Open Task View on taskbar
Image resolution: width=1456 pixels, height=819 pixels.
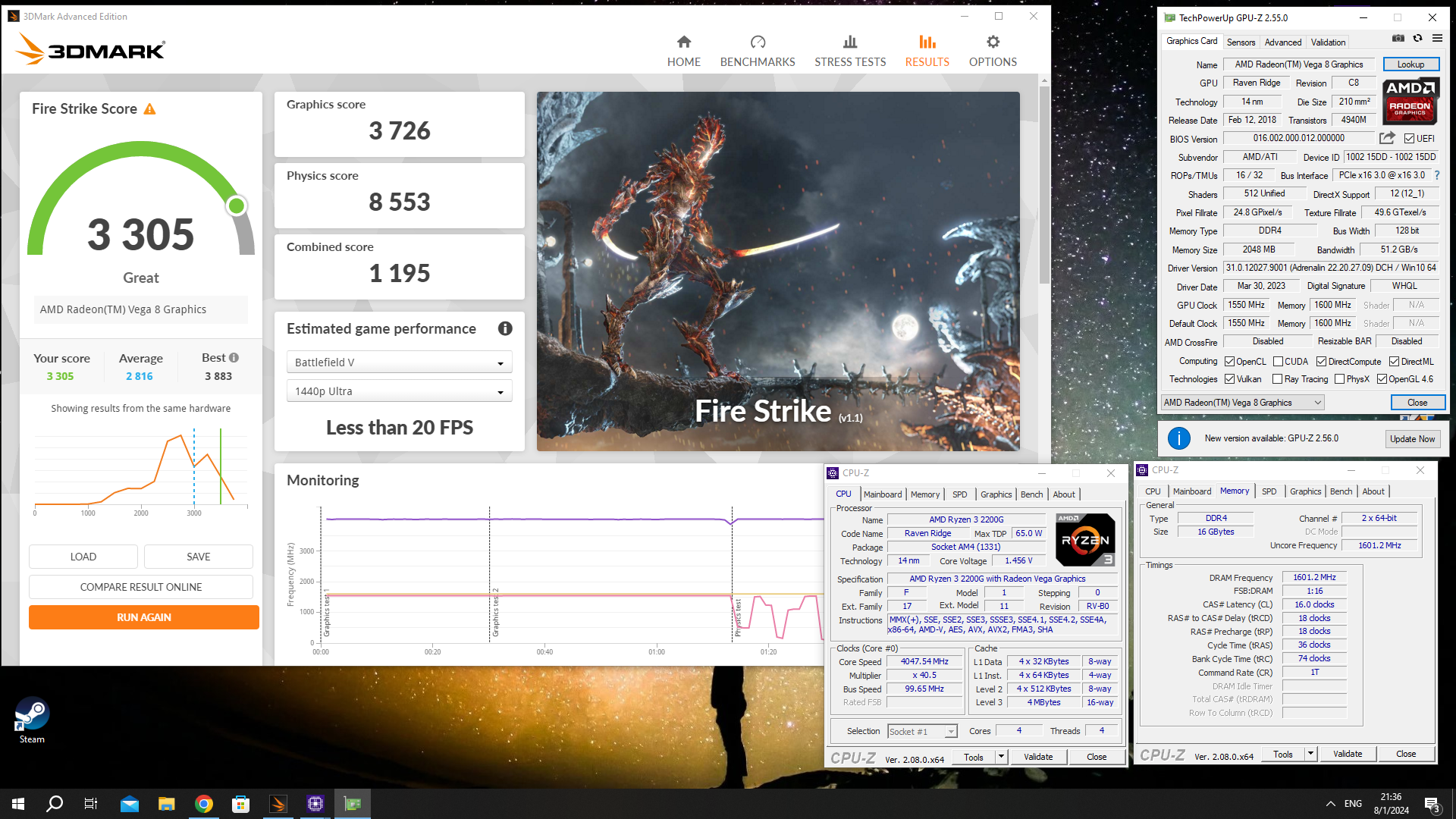pyautogui.click(x=91, y=804)
